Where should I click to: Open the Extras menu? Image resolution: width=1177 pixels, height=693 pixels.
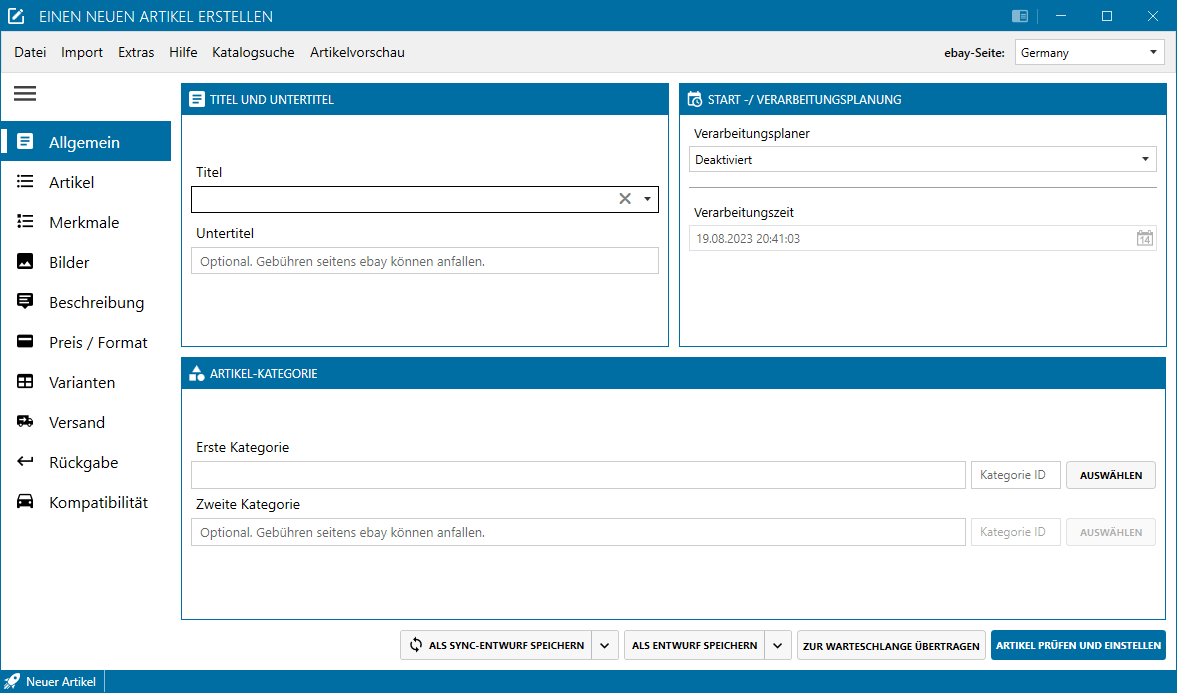click(x=136, y=53)
